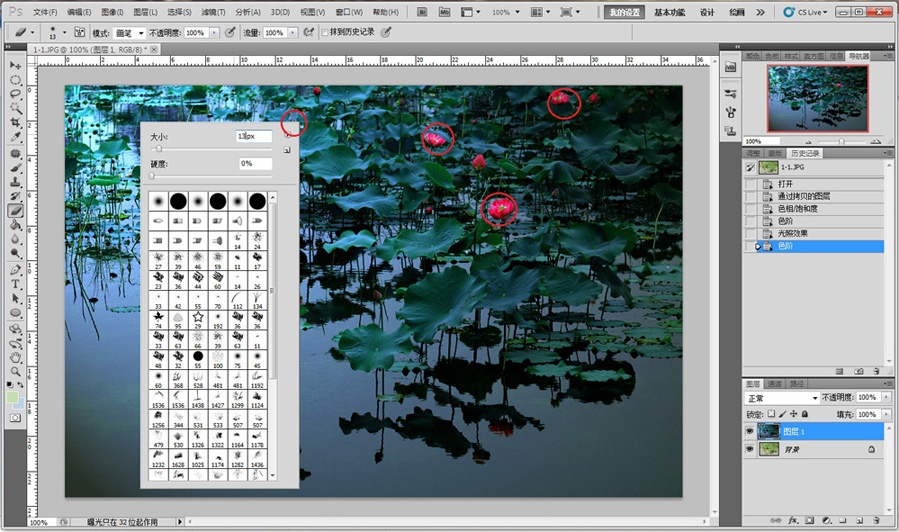Image resolution: width=899 pixels, height=532 pixels.
Task: Open the layer blend mode 正常 dropdown
Action: [782, 398]
